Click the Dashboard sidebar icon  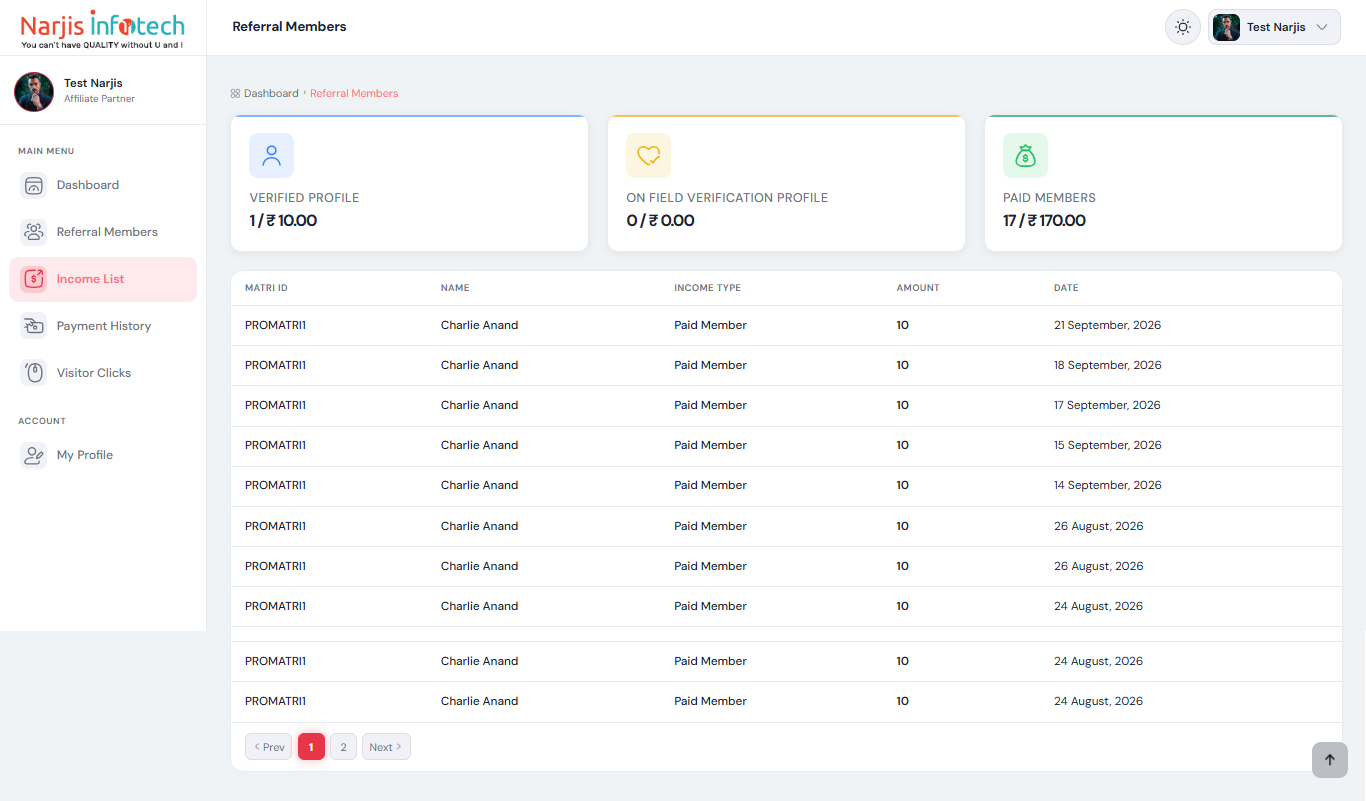pos(34,185)
